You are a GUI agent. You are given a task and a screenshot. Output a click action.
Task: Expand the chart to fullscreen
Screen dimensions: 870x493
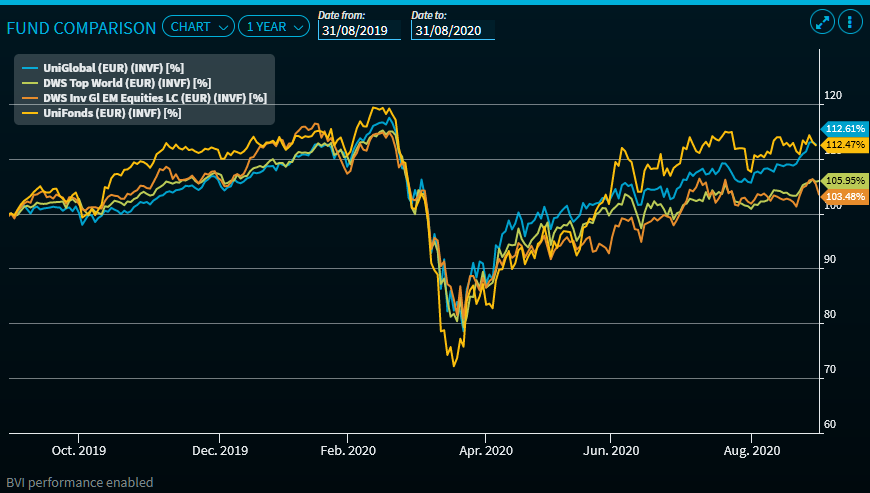(x=822, y=22)
